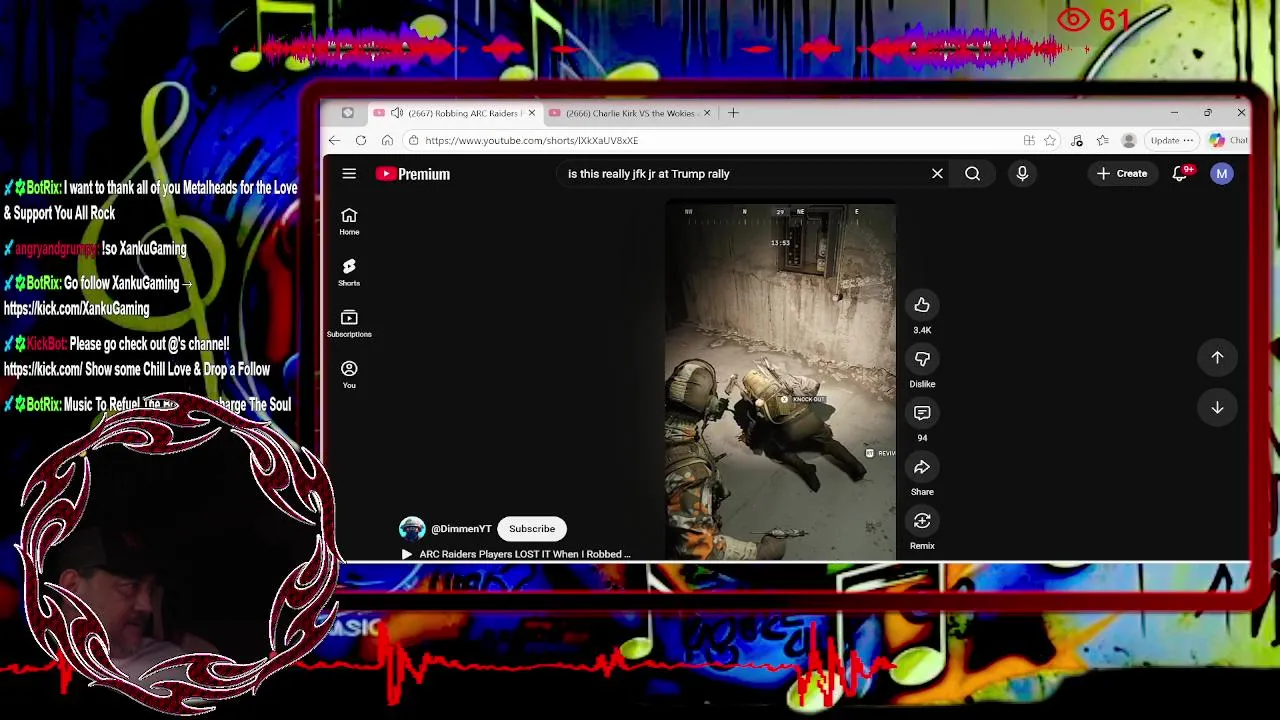The image size is (1280, 720).
Task: Open Shorts in YouTube sidebar
Action: 349,272
